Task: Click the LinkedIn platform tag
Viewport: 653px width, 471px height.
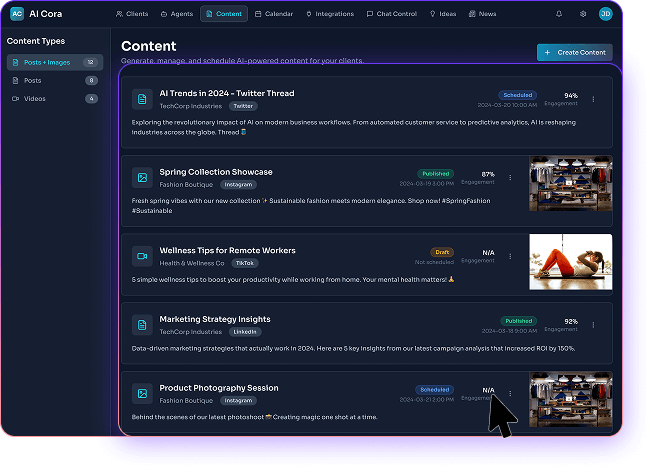Action: pyautogui.click(x=245, y=332)
